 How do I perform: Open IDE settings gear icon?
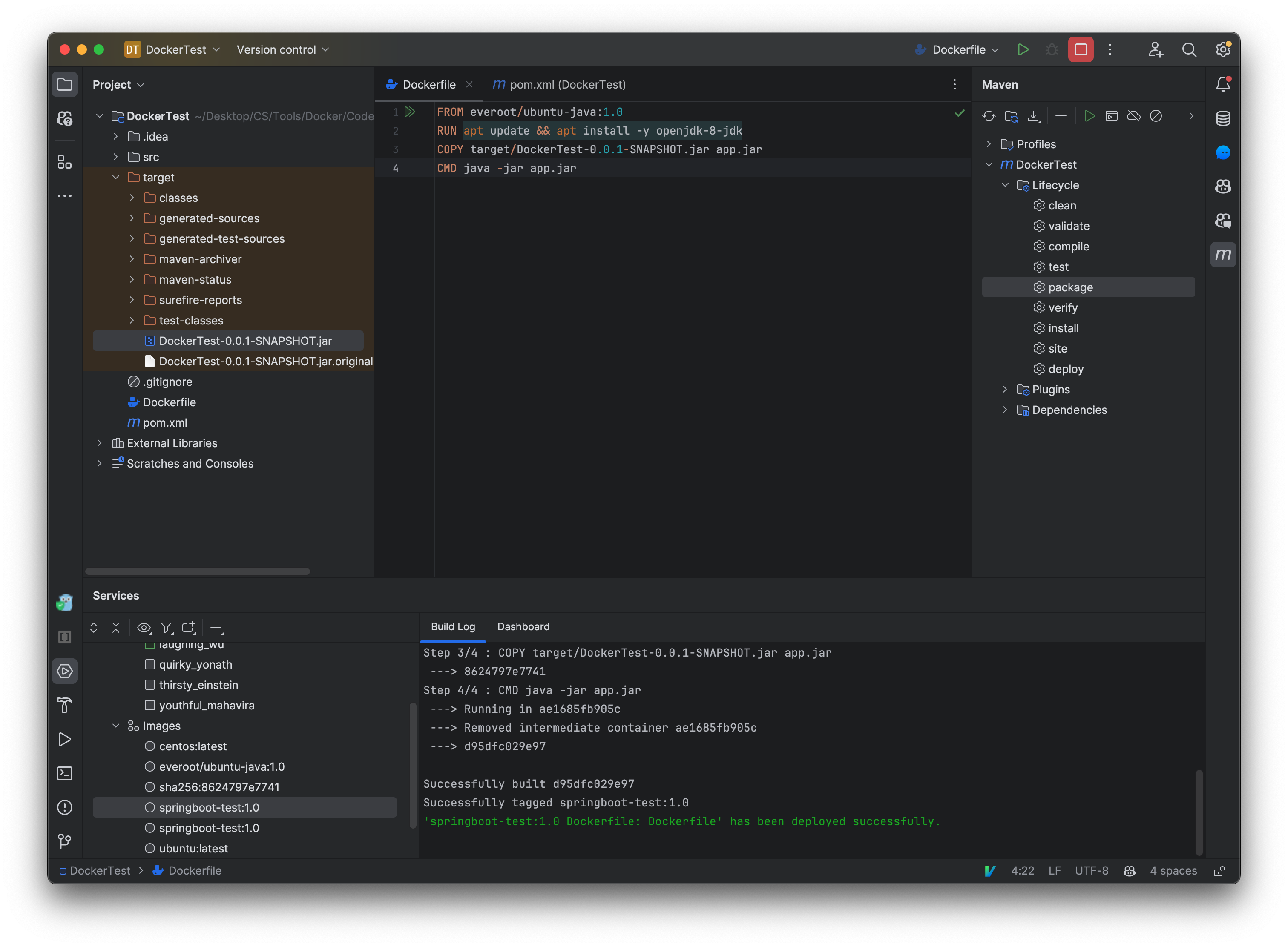click(x=1223, y=50)
